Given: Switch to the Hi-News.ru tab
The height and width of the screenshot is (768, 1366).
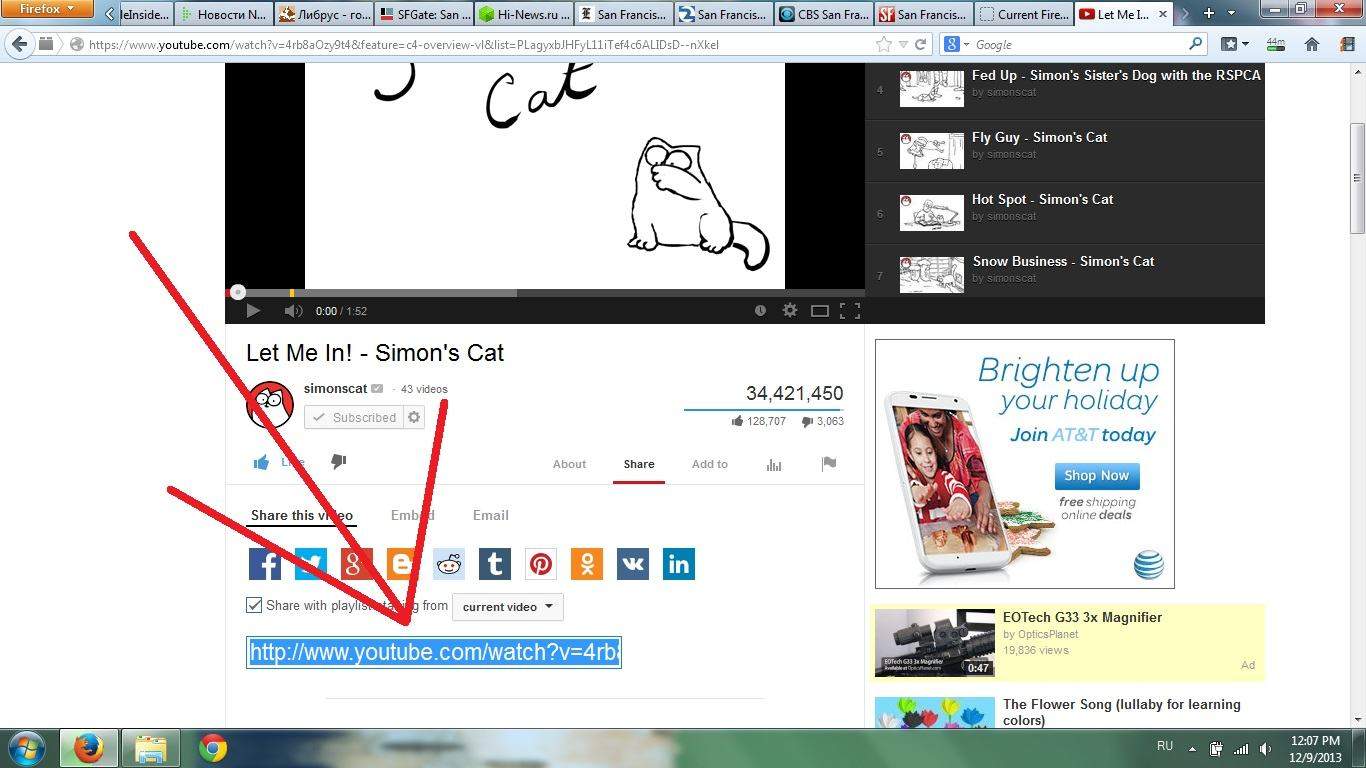Looking at the screenshot, I should pyautogui.click(x=523, y=14).
